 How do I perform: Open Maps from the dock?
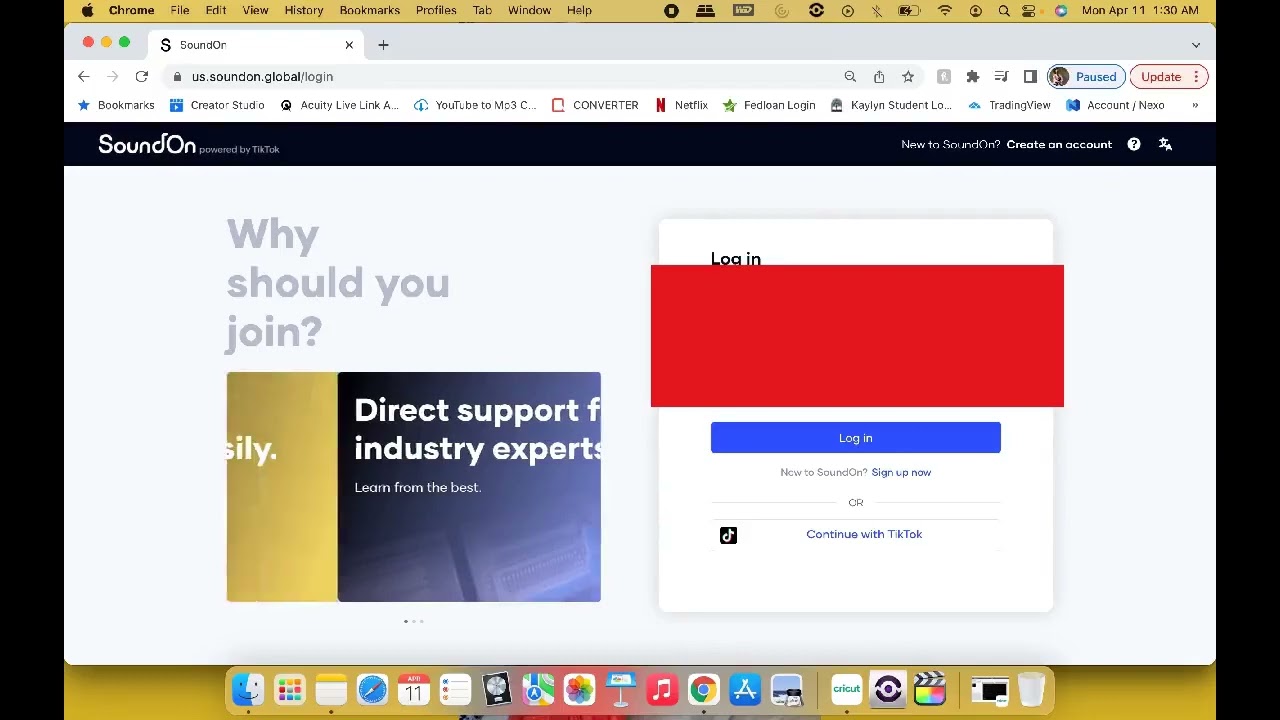pyautogui.click(x=538, y=690)
